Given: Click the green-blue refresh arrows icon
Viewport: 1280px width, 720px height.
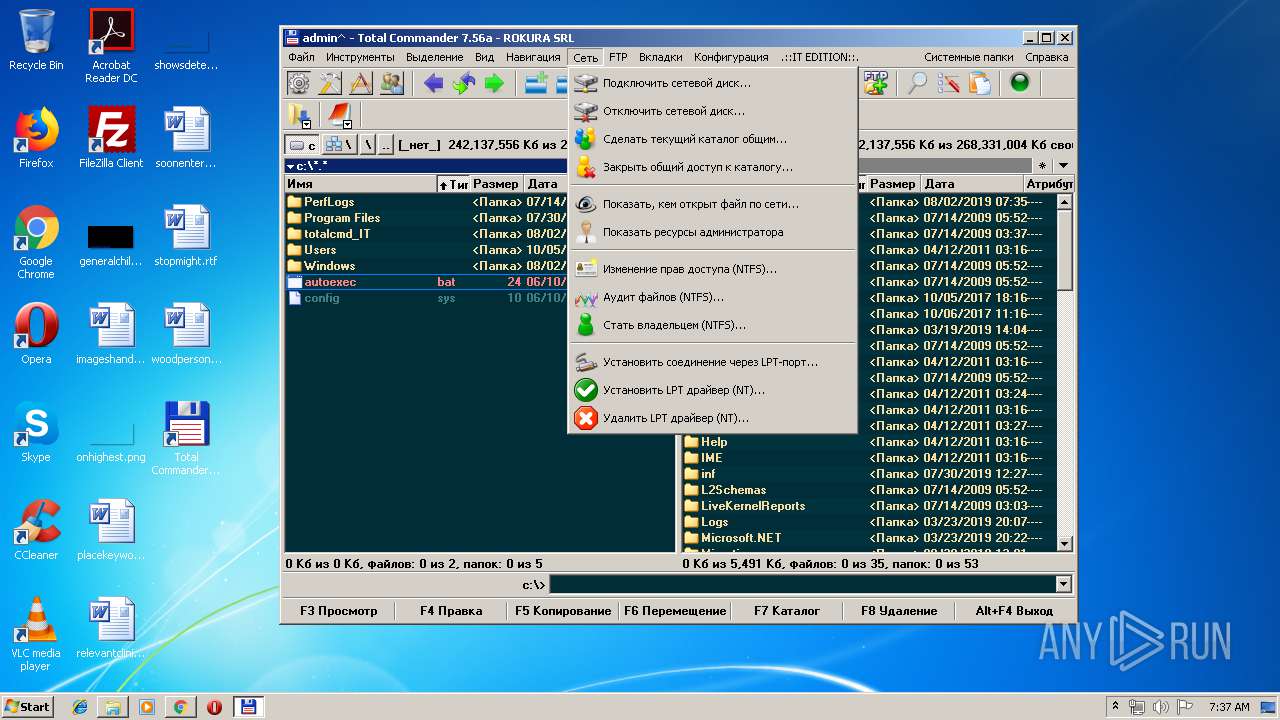Looking at the screenshot, I should [x=463, y=83].
